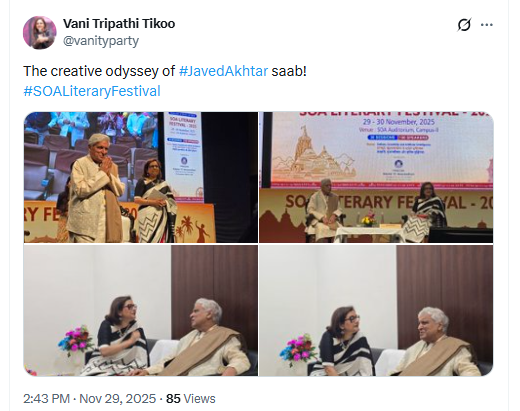View photo of man greeting with folded hands
The height and width of the screenshot is (411, 520).
(x=141, y=177)
